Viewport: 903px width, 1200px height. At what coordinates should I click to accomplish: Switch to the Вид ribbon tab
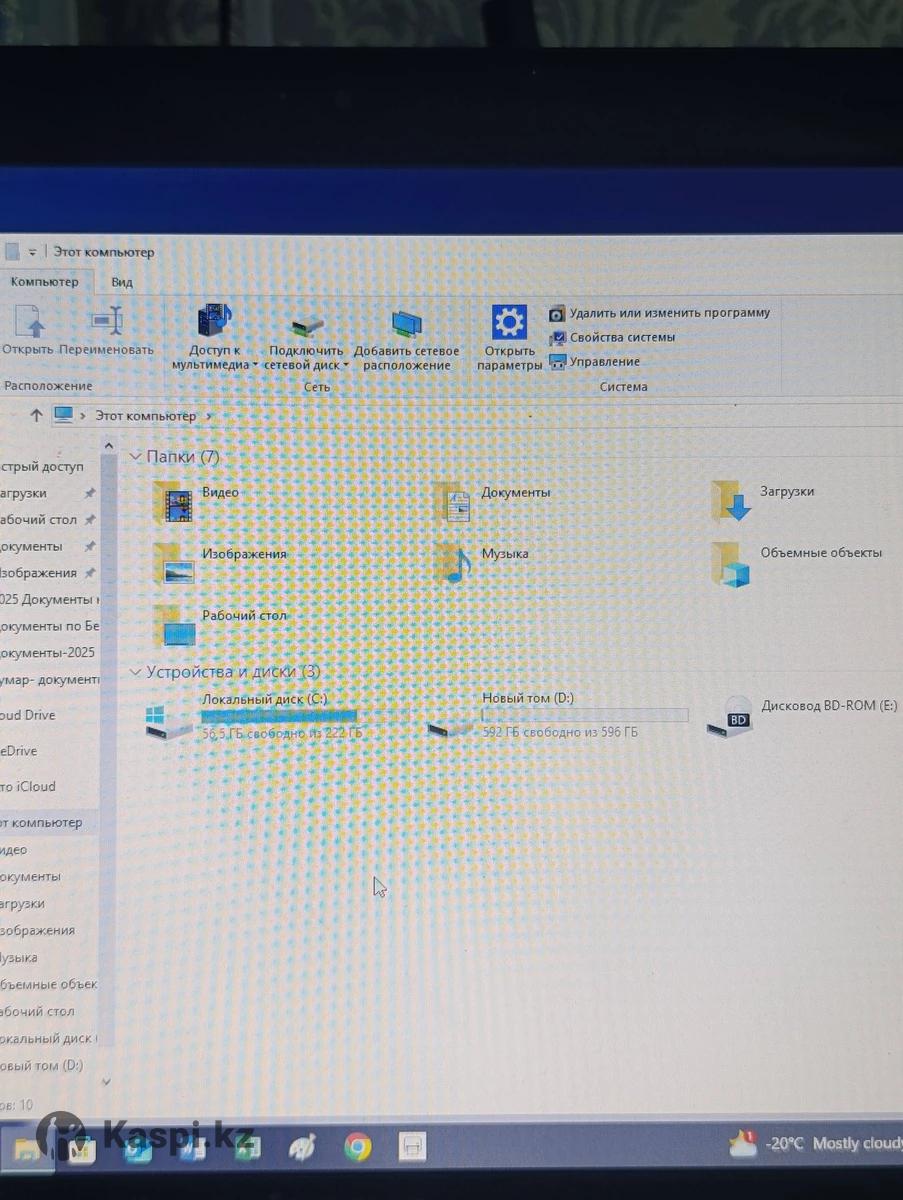coord(122,282)
